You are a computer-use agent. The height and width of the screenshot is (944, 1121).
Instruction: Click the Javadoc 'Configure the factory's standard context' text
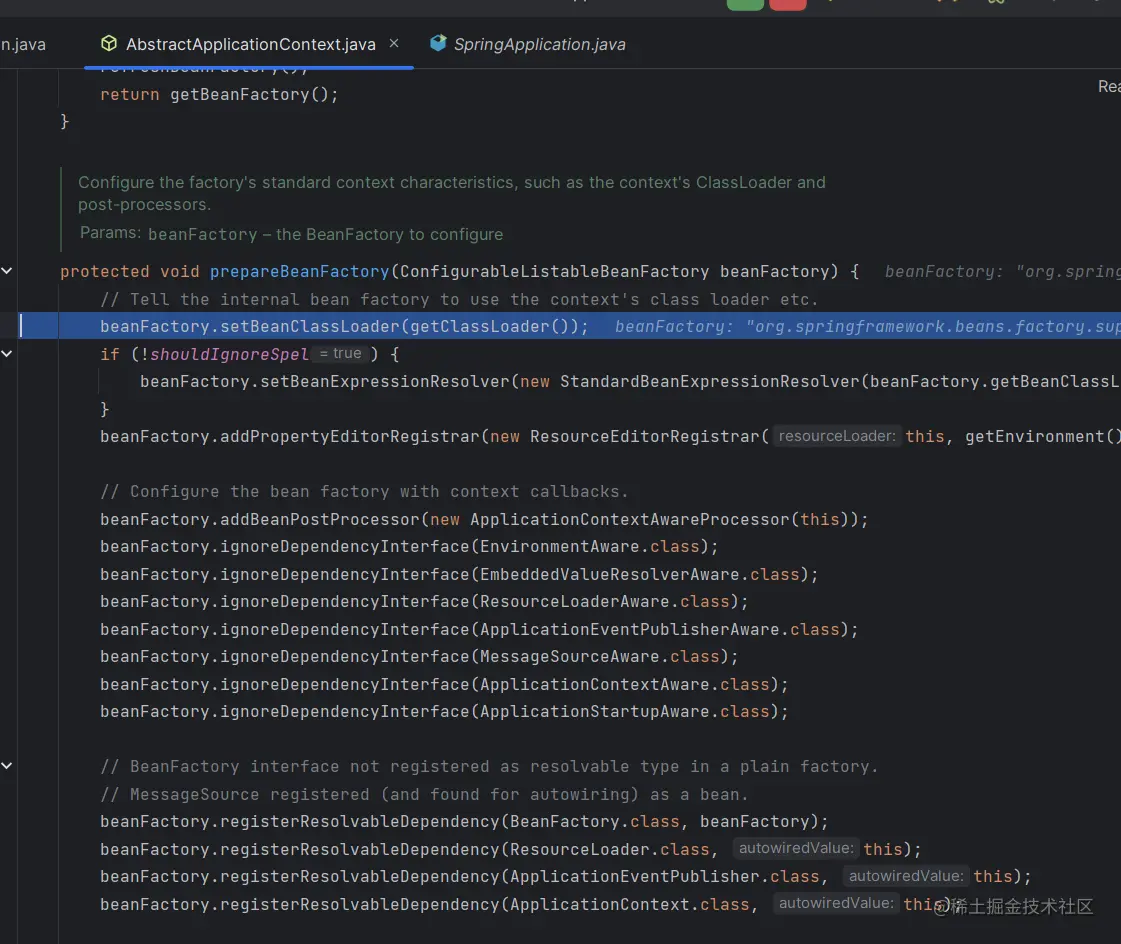coord(452,193)
